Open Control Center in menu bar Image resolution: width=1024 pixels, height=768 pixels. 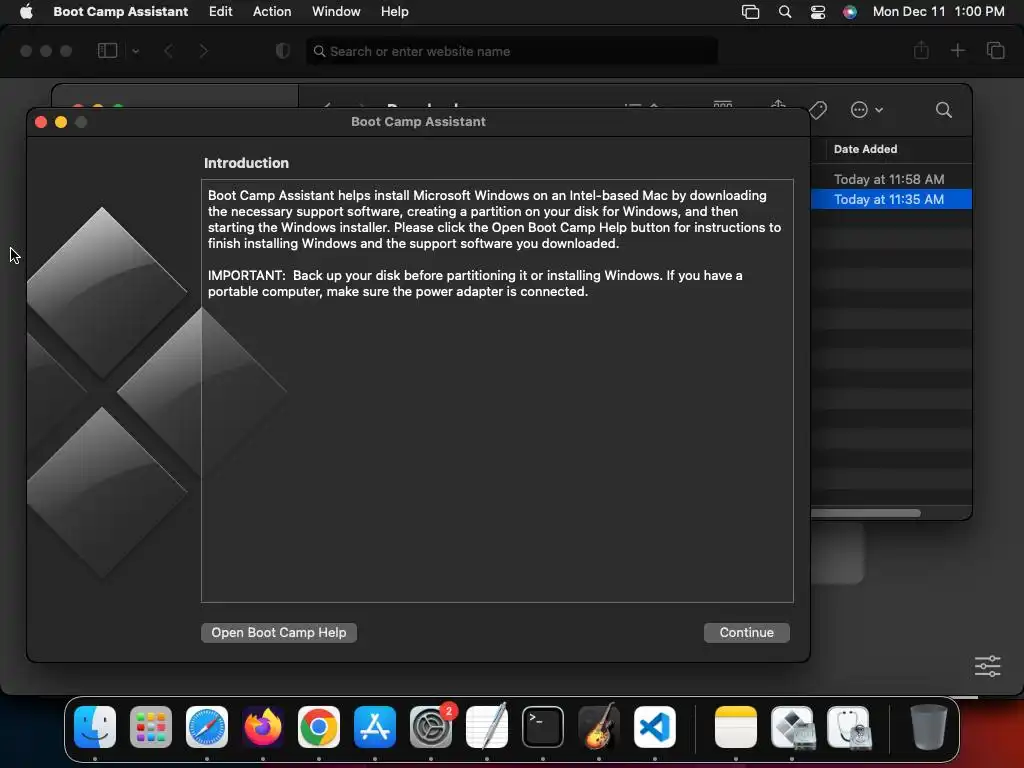click(818, 12)
